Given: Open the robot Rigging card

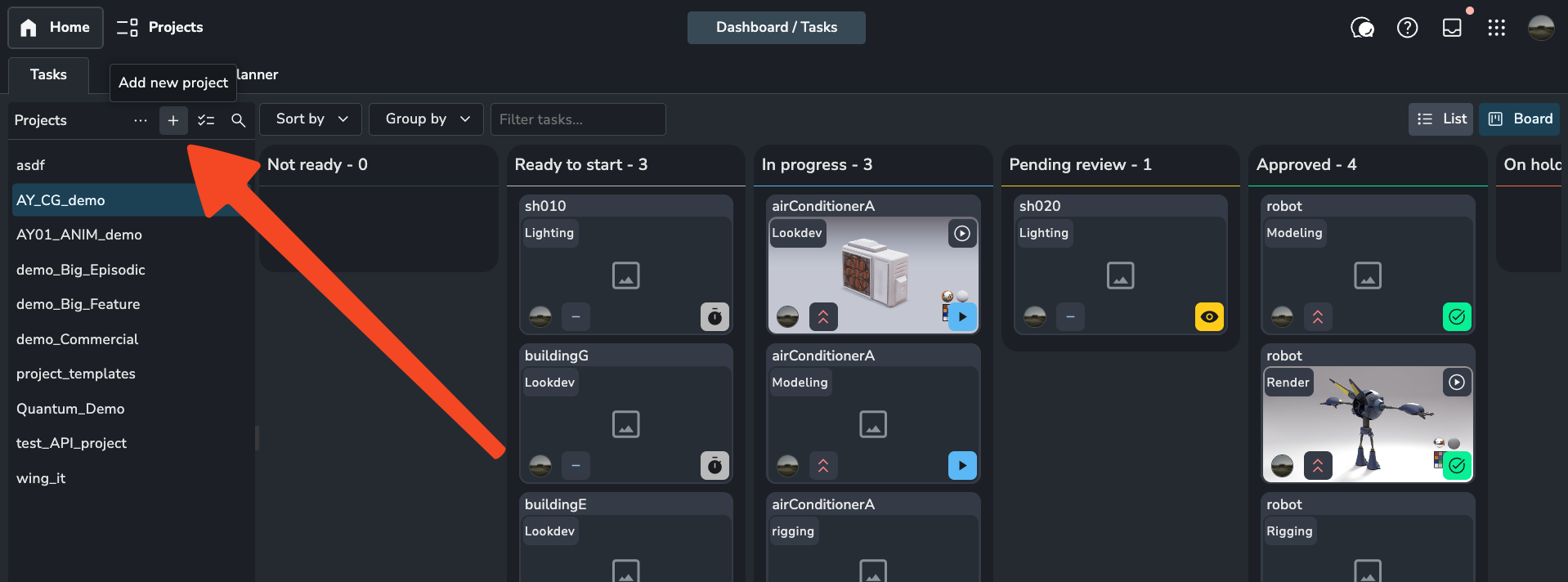Looking at the screenshot, I should coord(1368,537).
